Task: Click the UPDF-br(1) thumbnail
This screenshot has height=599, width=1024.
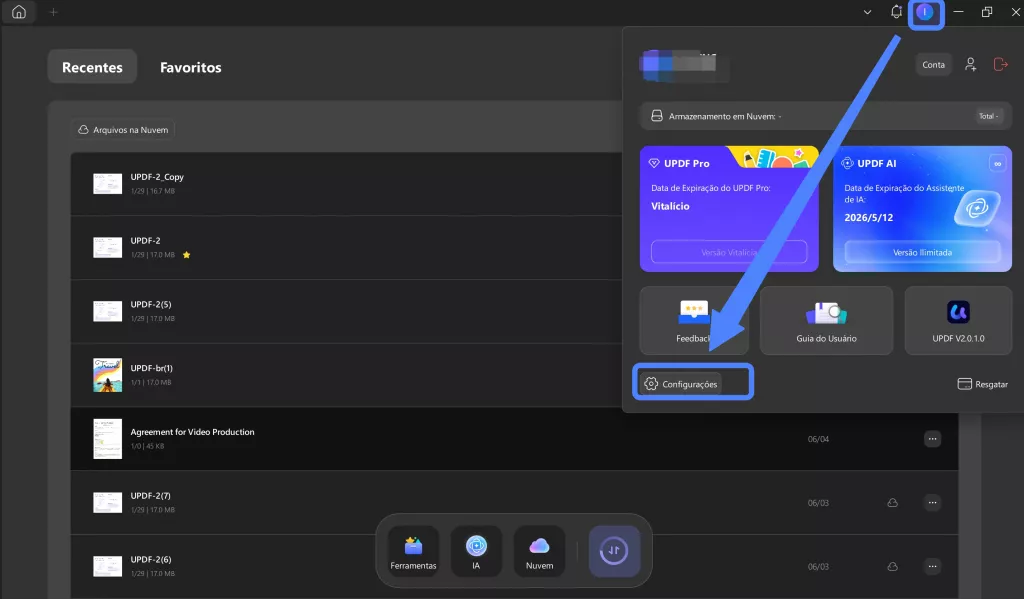Action: point(108,375)
